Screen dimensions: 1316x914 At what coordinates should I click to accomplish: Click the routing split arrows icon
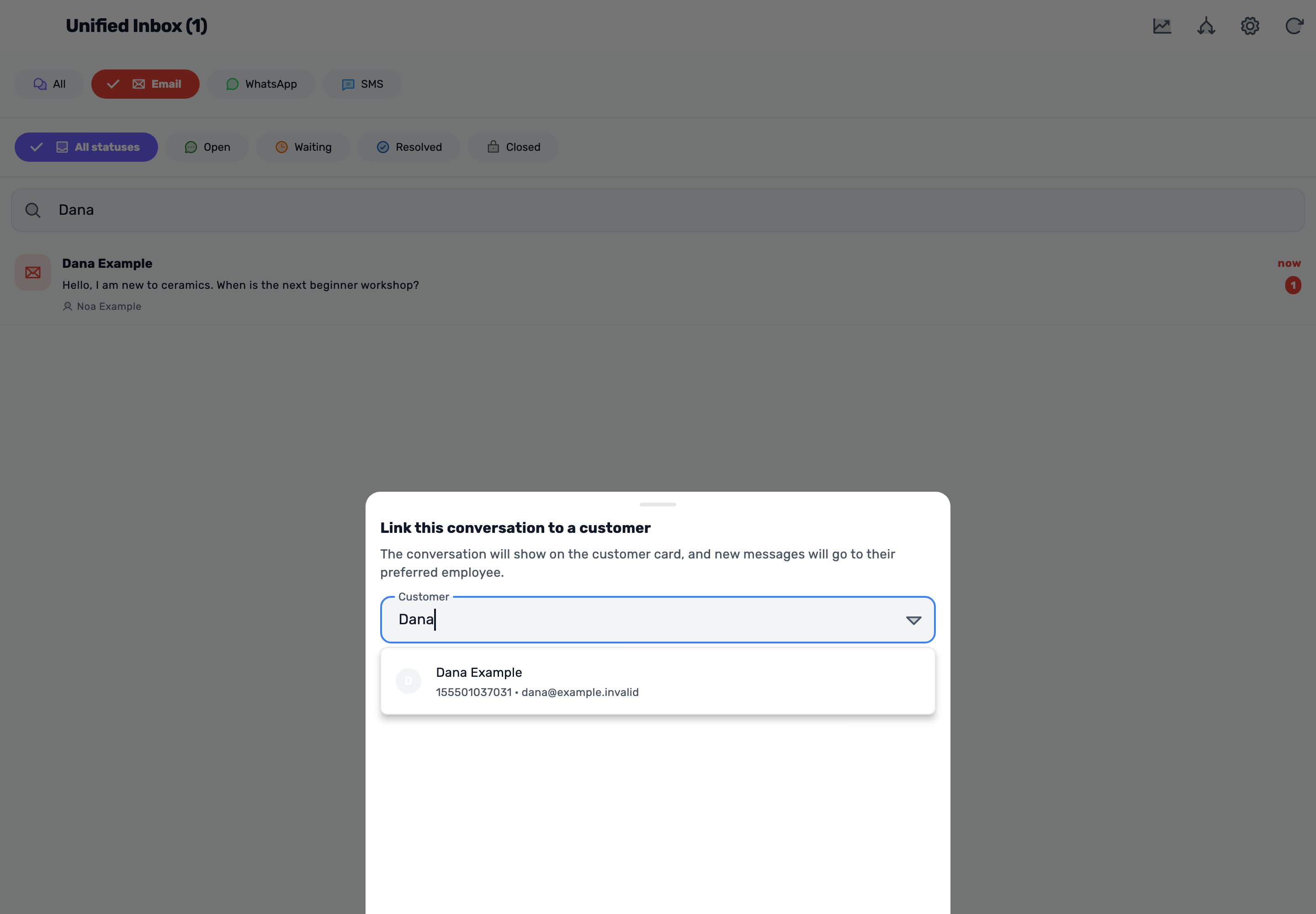click(1206, 27)
